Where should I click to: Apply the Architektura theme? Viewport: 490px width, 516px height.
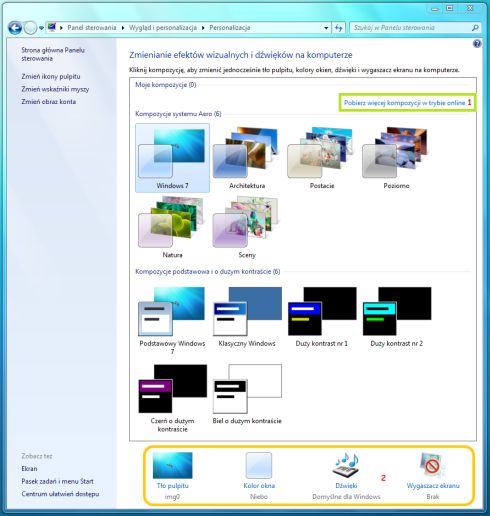tap(247, 158)
